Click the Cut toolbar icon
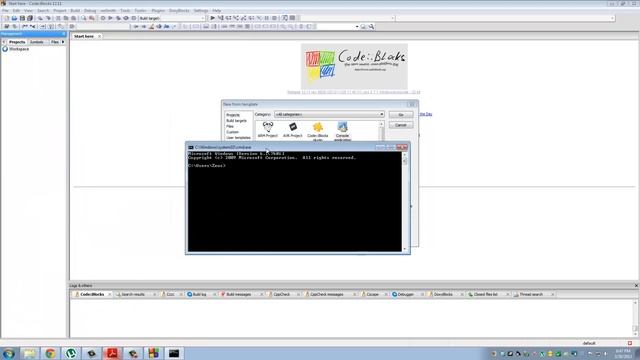The image size is (640, 360). click(x=58, y=18)
